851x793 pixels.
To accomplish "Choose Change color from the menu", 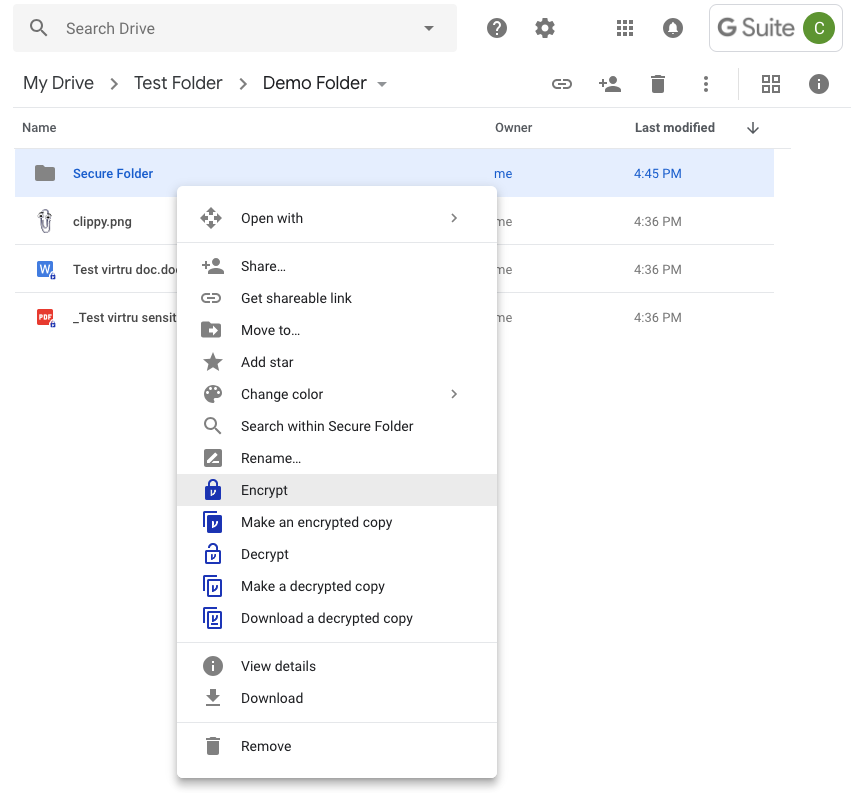I will 336,394.
